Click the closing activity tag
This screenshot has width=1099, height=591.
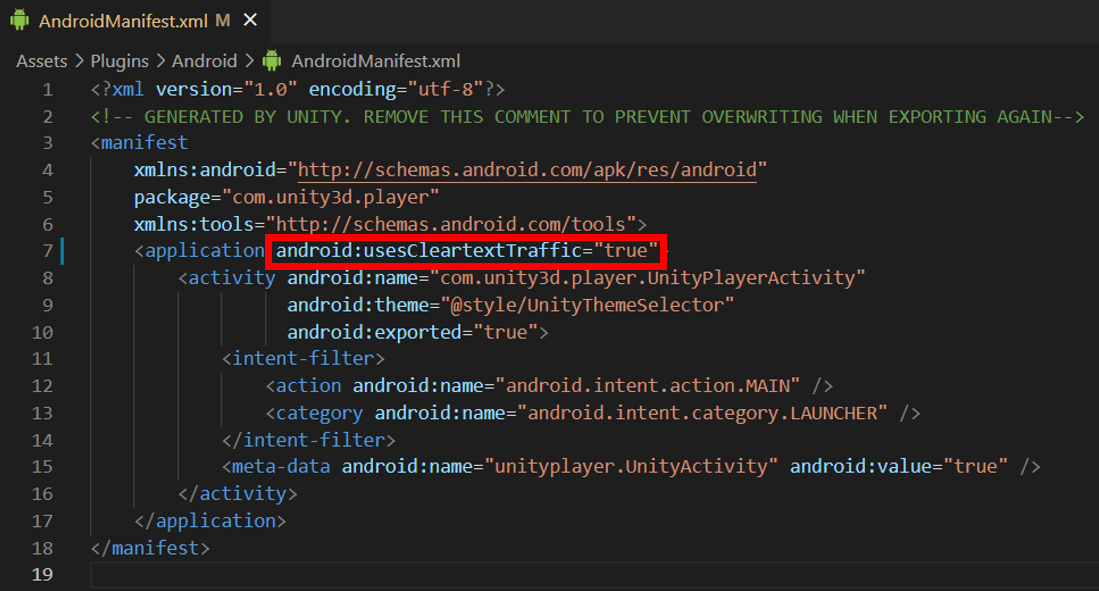[238, 494]
